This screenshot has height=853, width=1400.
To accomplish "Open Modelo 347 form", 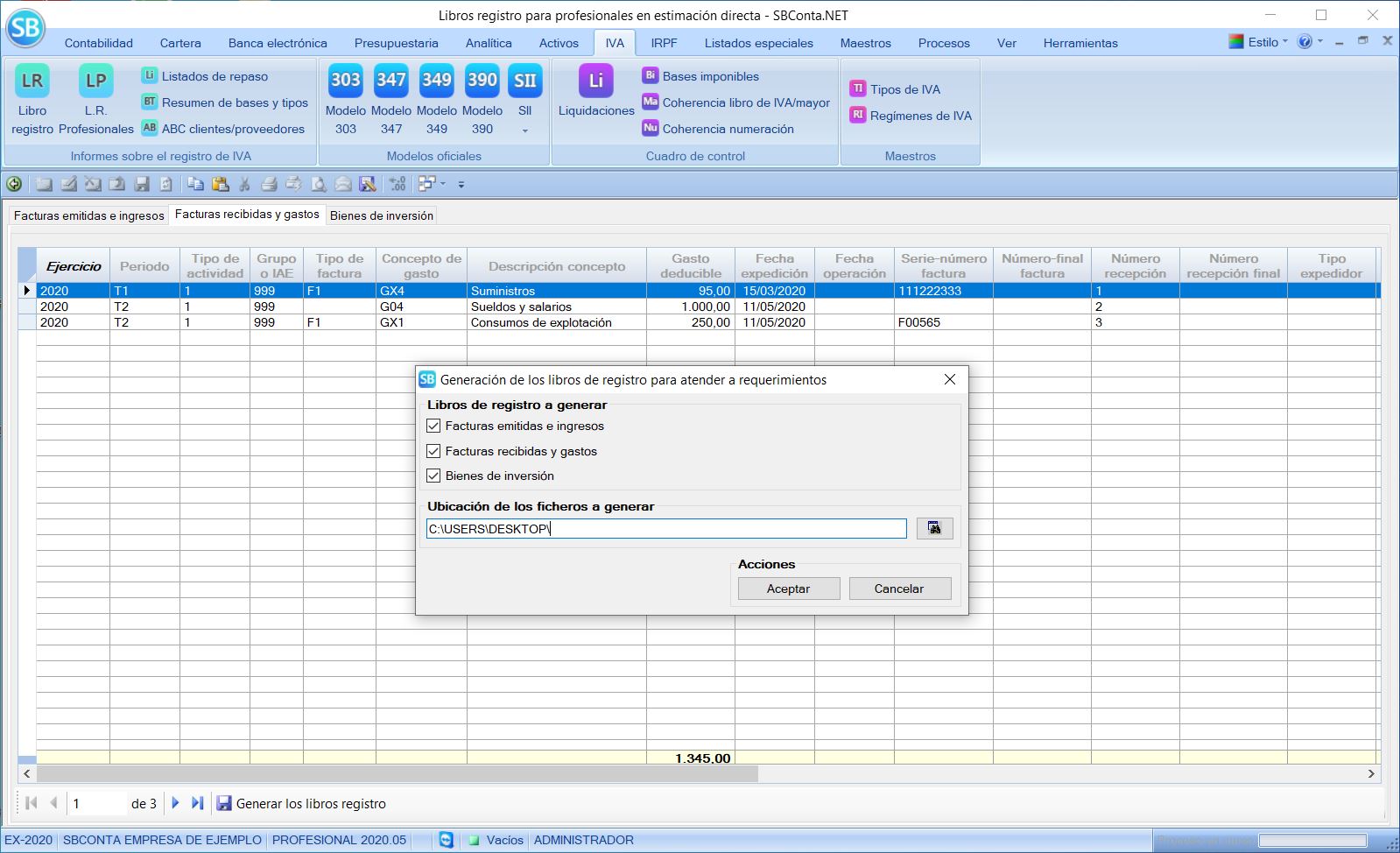I will (391, 81).
